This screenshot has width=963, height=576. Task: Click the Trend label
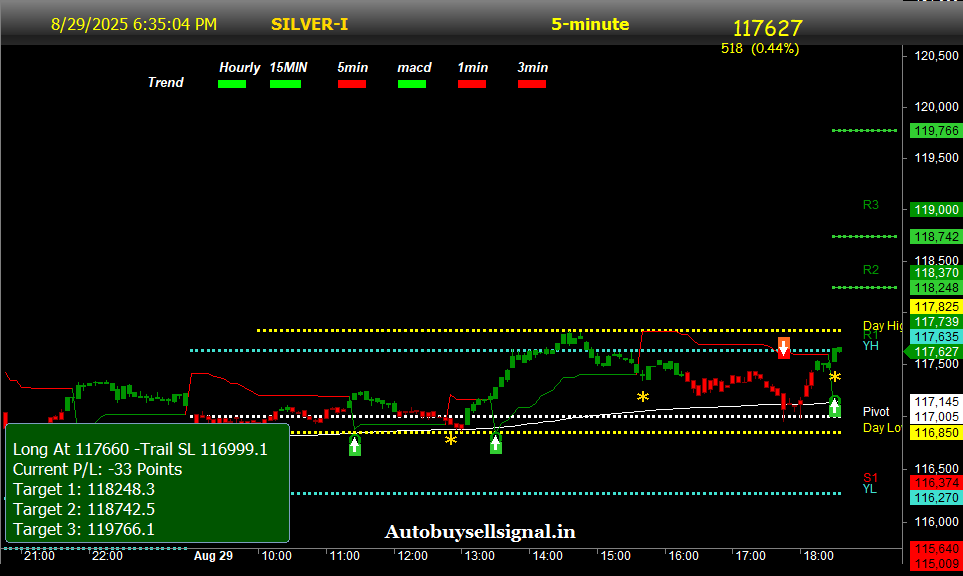(165, 82)
